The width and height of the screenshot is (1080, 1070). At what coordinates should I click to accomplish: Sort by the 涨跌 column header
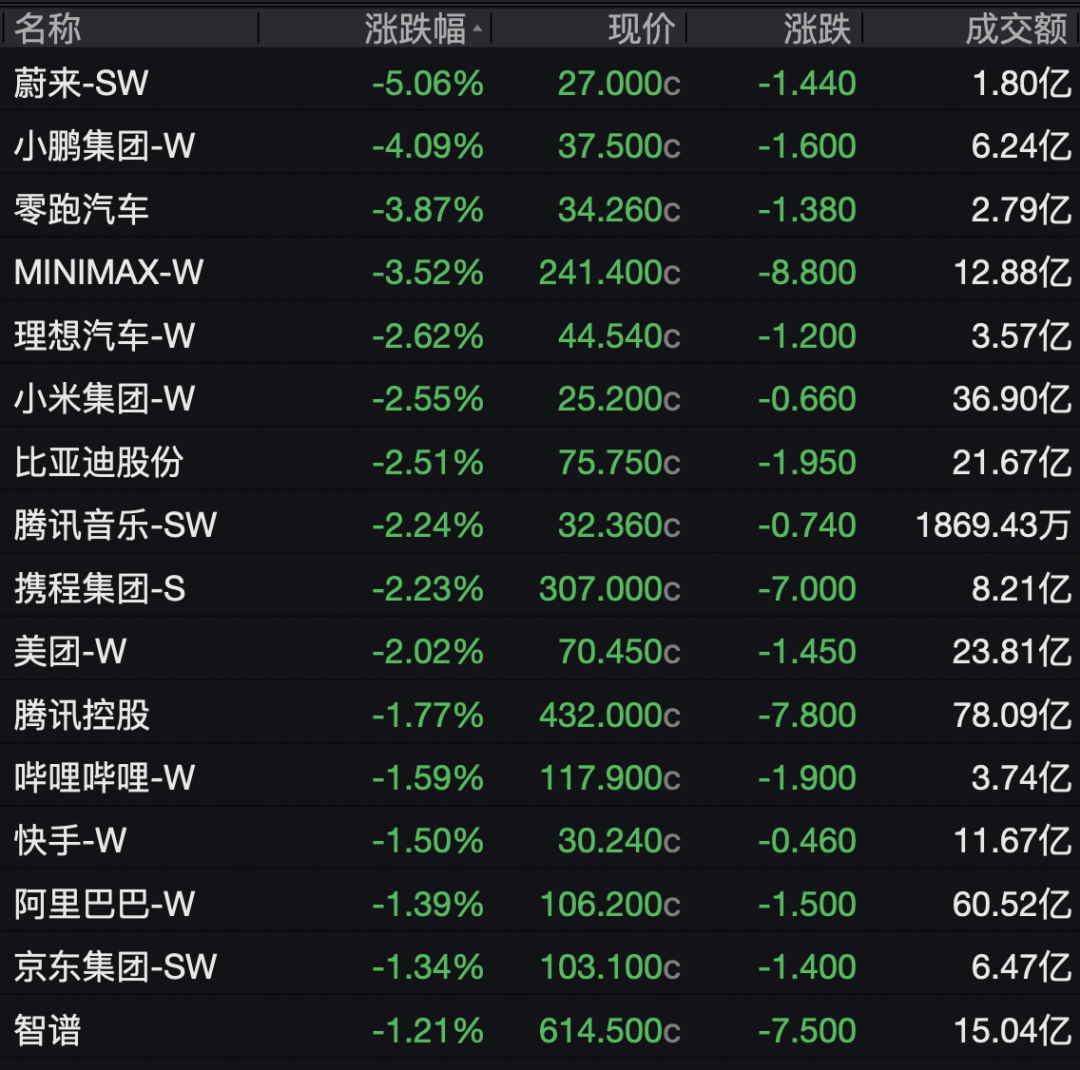click(817, 30)
